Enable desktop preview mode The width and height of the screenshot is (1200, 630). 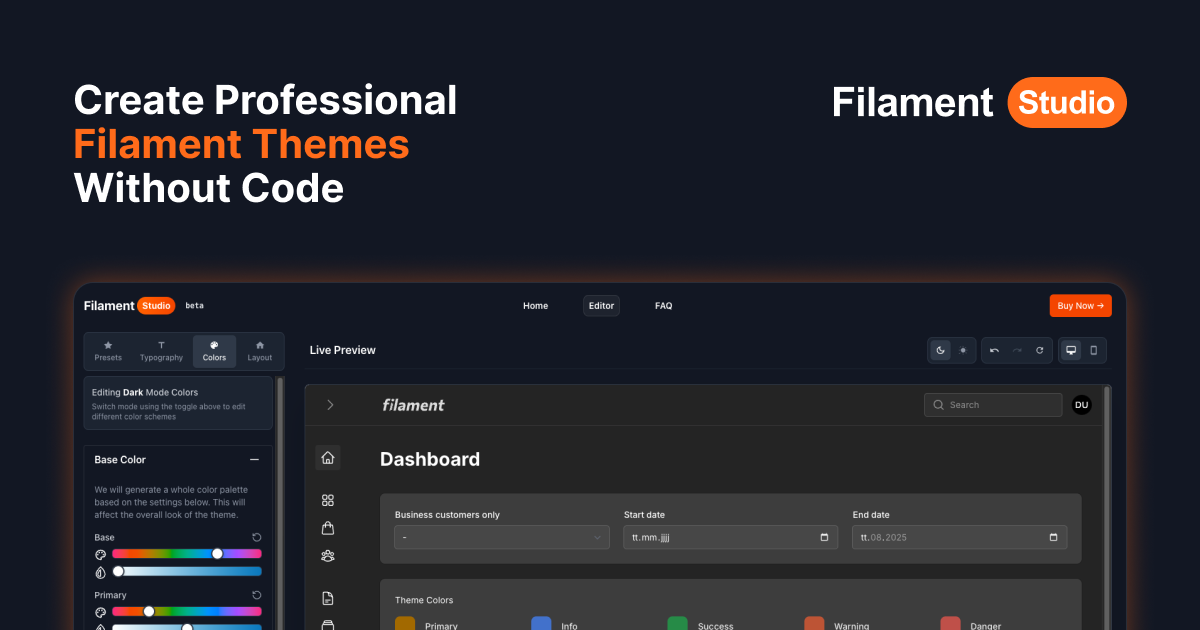1070,350
